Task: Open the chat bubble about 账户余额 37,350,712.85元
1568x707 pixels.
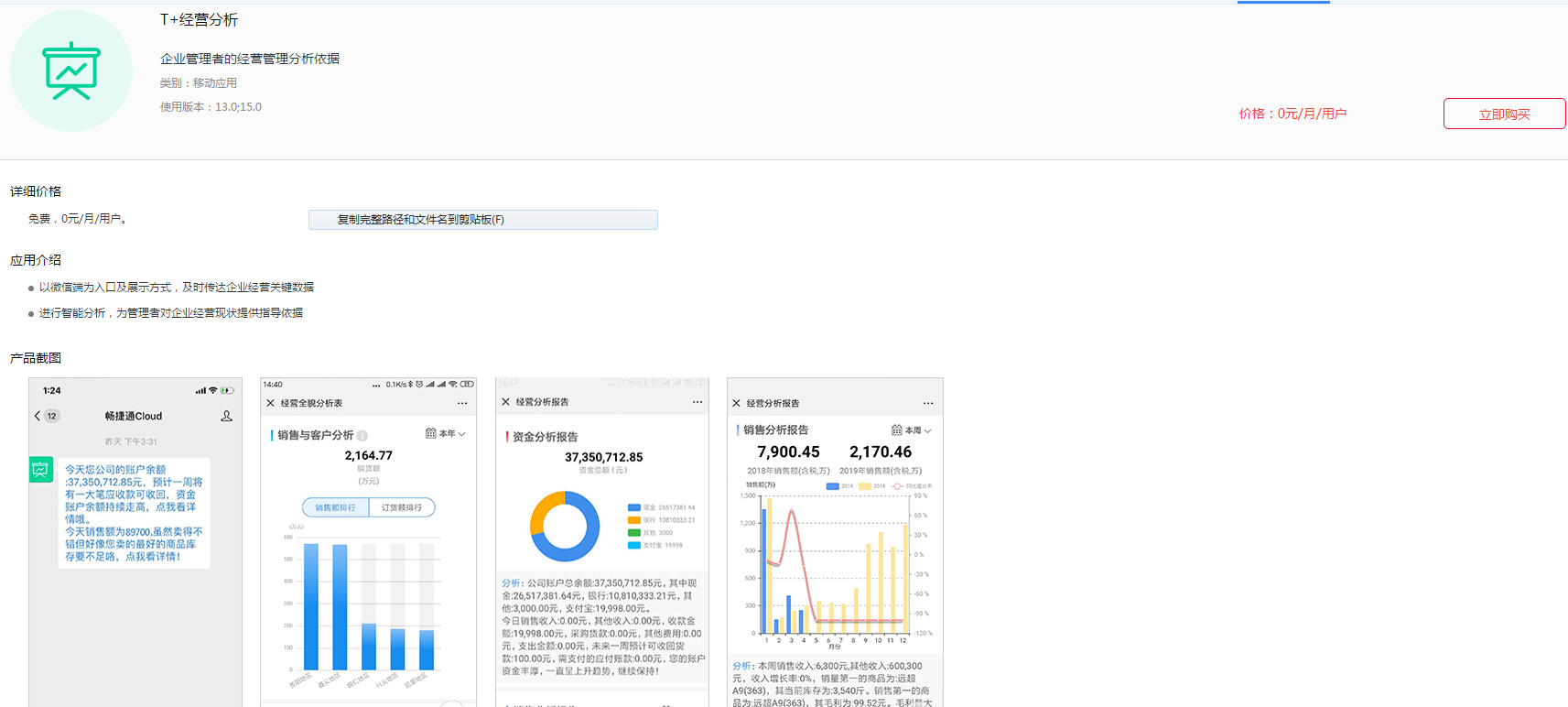Action: [135, 513]
